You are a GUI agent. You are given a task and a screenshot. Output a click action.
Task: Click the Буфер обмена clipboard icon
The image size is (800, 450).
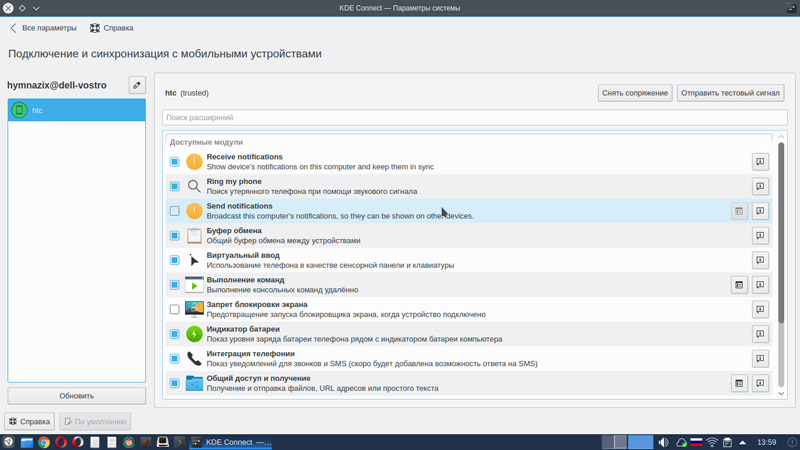194,235
